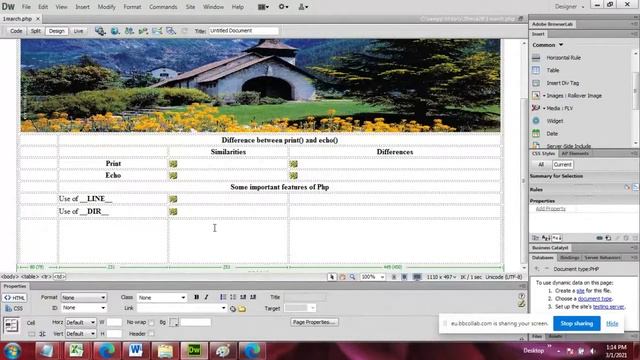Click Stop sharing button
The height and width of the screenshot is (360, 640).
click(x=576, y=323)
